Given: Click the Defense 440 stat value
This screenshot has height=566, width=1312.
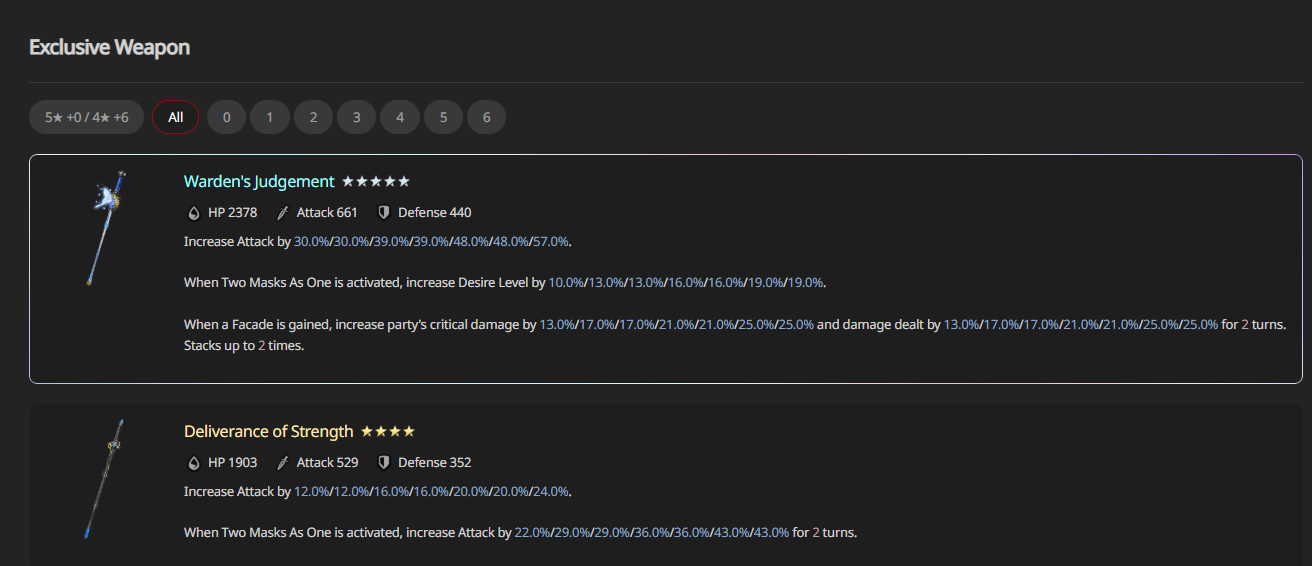Looking at the screenshot, I should 435,212.
